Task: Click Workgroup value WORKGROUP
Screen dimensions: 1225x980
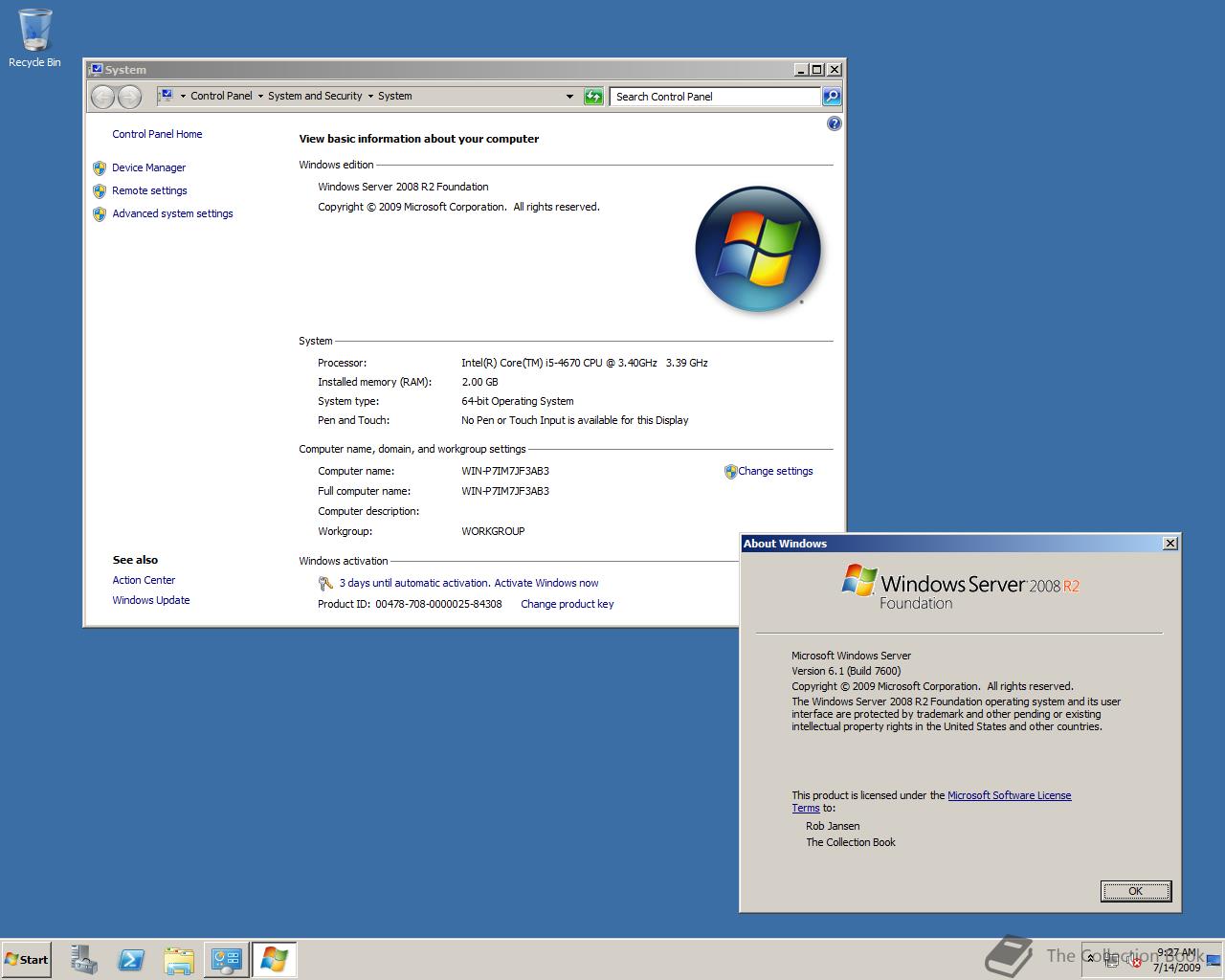Action: [x=493, y=531]
